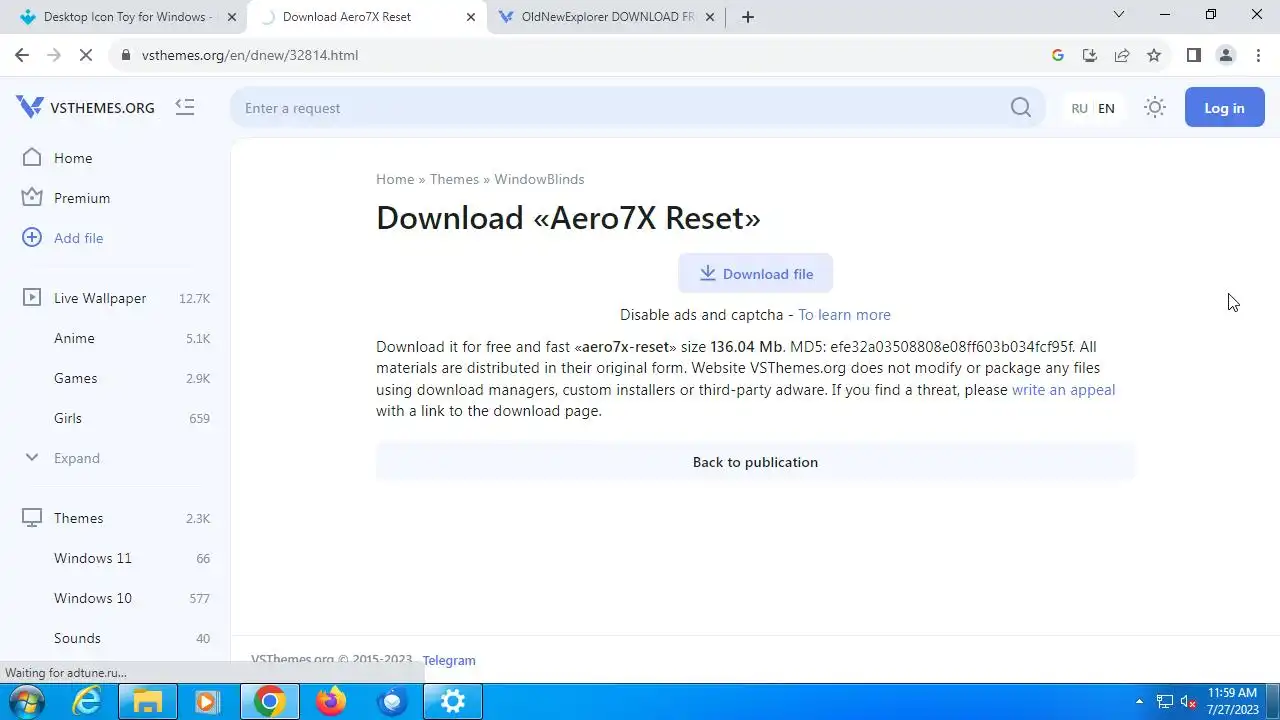The width and height of the screenshot is (1280, 720).
Task: Close the Download Aero7X Reset tab
Action: pos(471,17)
